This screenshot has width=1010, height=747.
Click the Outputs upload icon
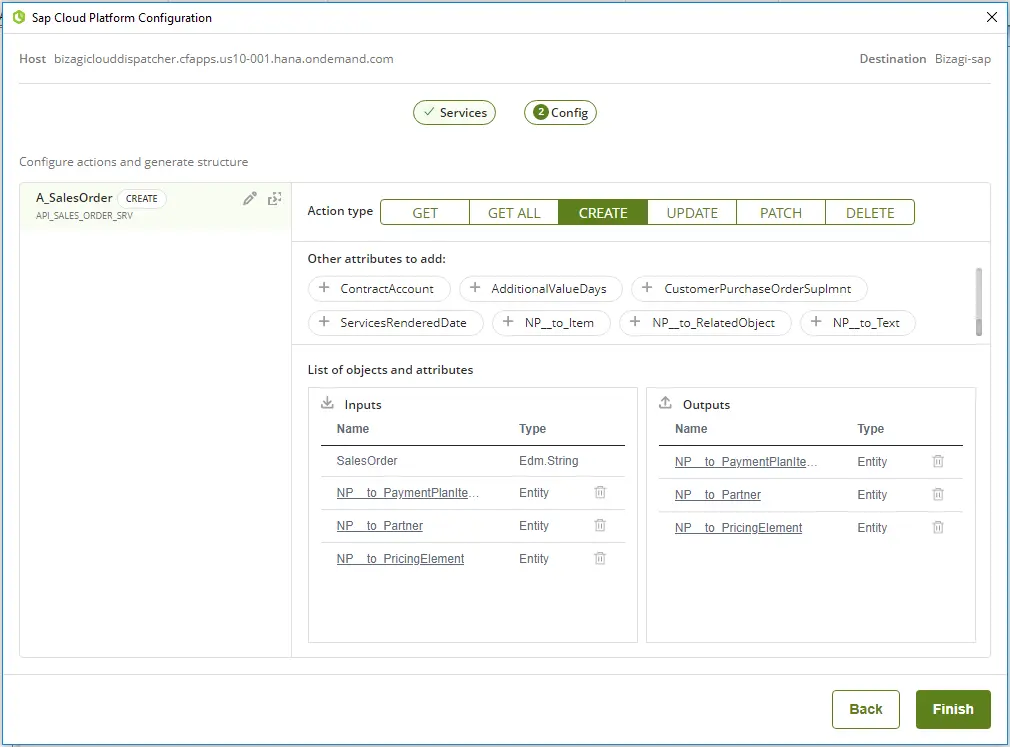[665, 403]
